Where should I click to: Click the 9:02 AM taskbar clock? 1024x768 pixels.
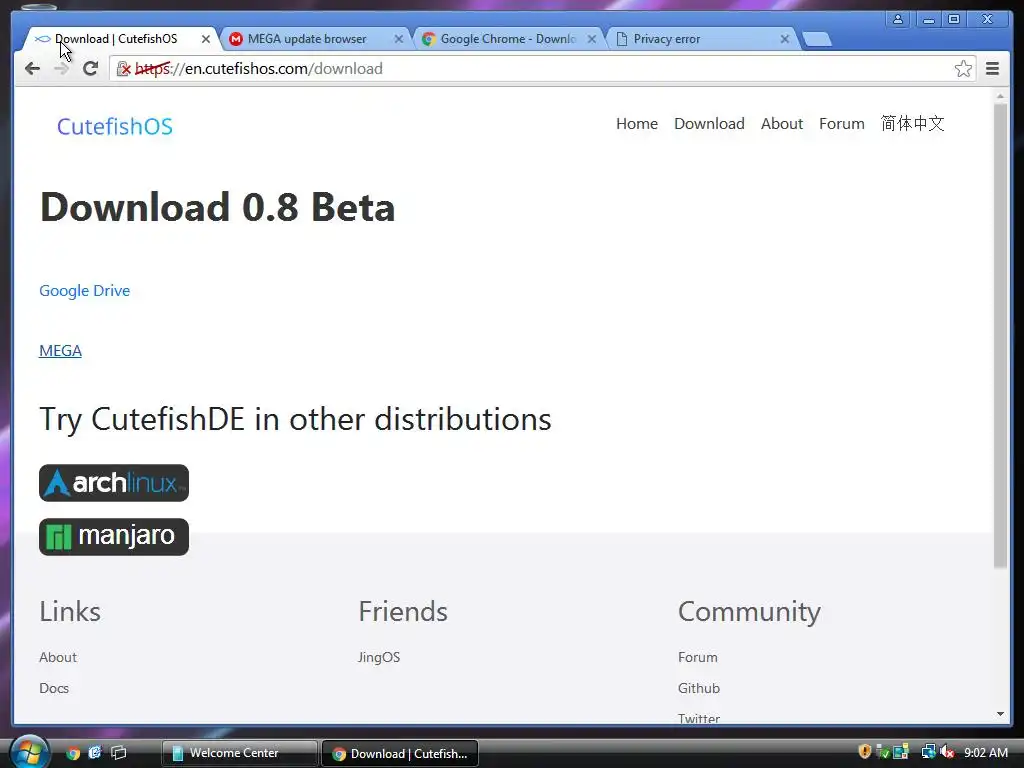tap(986, 752)
